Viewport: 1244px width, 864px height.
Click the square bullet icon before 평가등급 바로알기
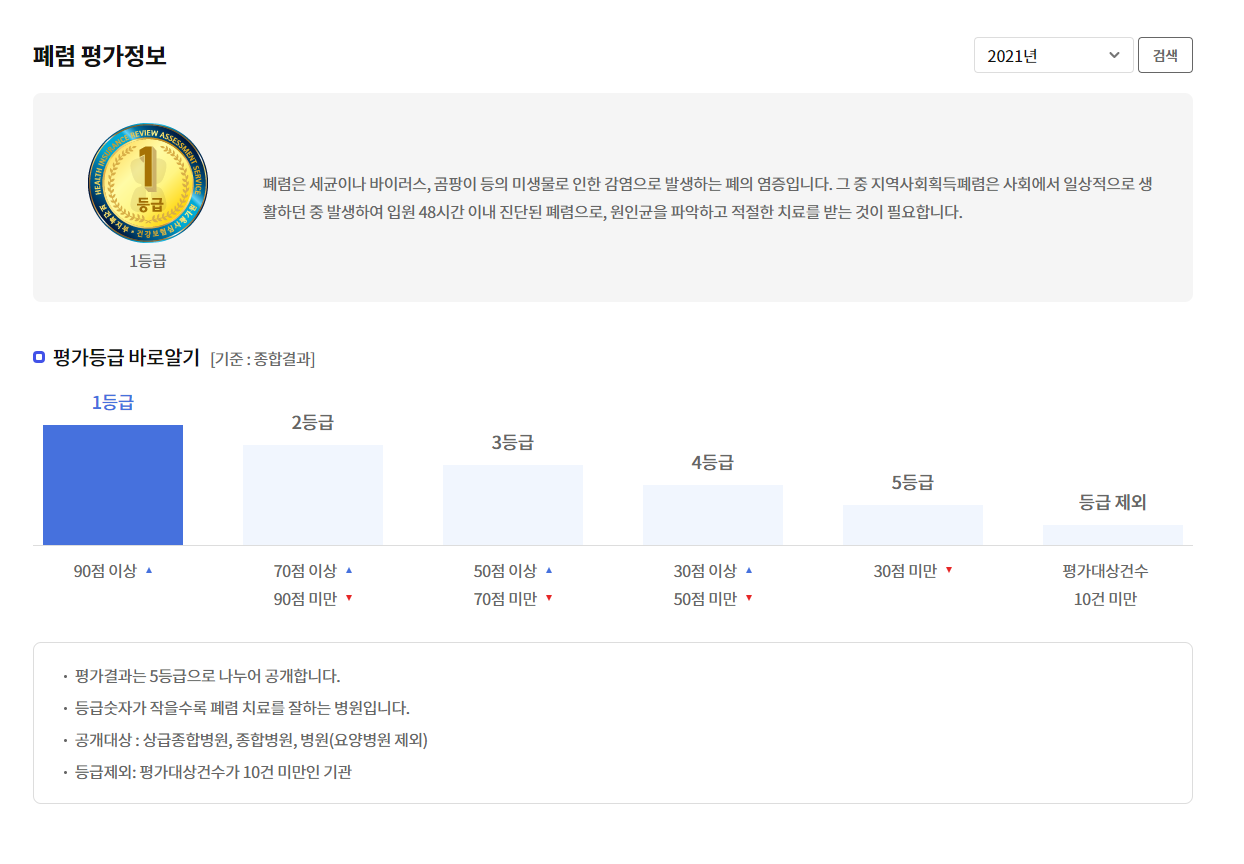(39, 357)
